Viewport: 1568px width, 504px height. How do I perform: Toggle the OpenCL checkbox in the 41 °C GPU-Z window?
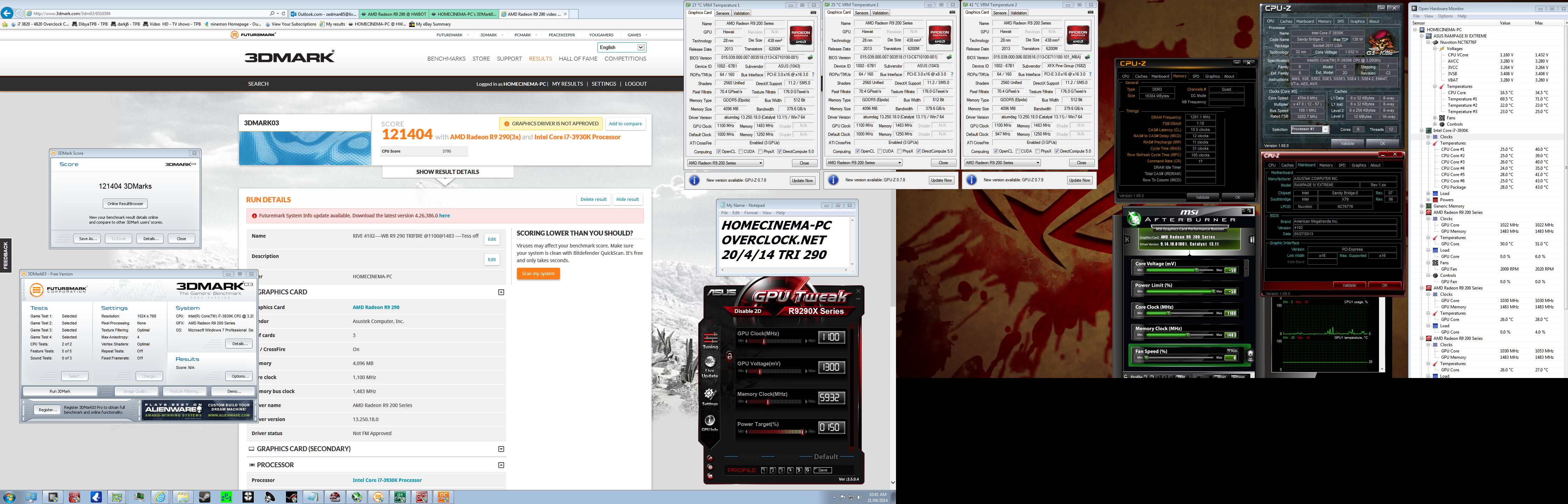[996, 152]
